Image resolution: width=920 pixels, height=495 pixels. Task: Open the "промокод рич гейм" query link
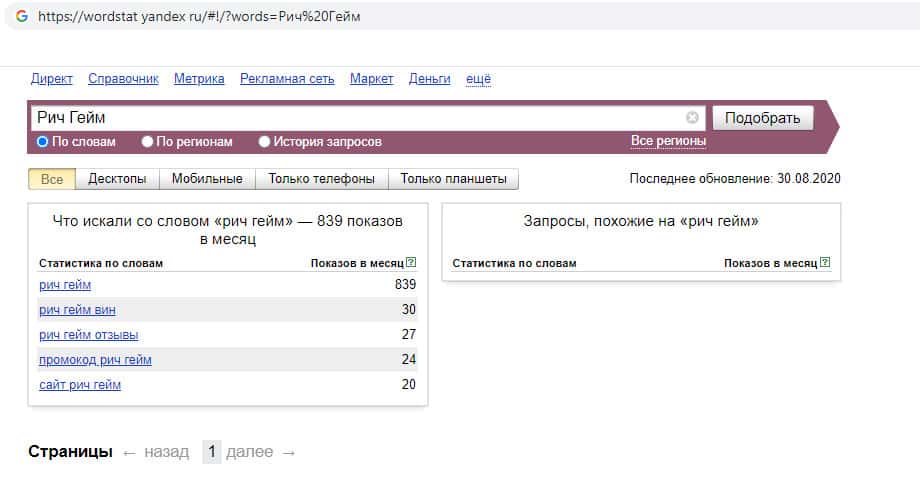95,360
